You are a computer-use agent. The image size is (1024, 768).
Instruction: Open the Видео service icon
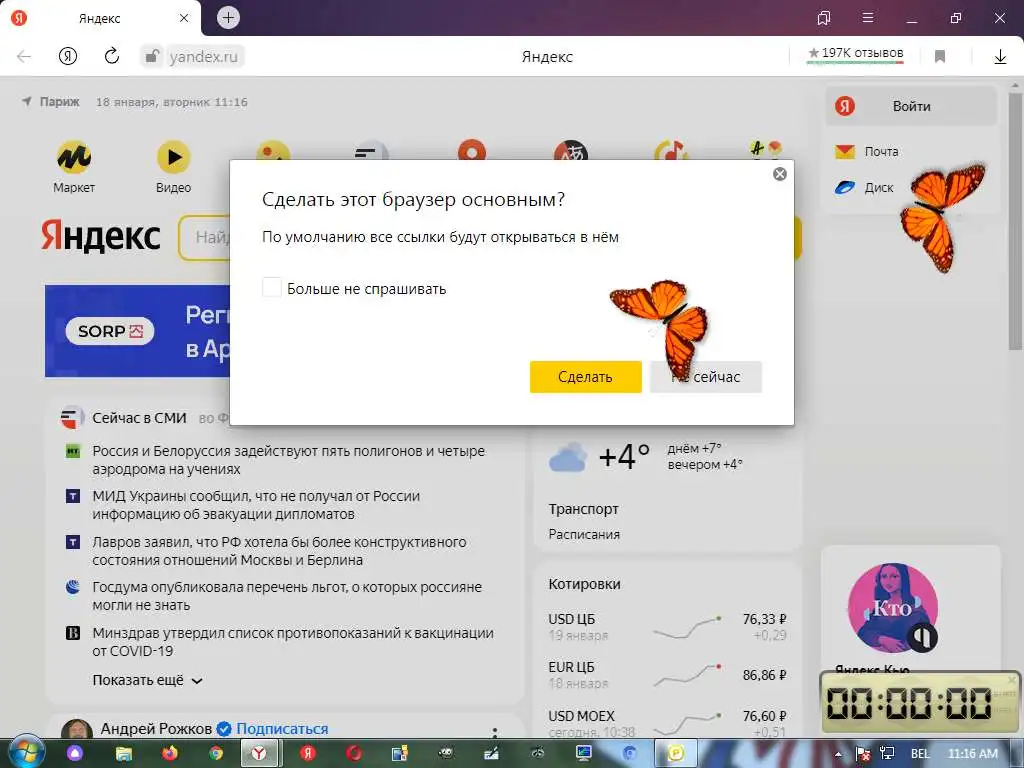174,167
